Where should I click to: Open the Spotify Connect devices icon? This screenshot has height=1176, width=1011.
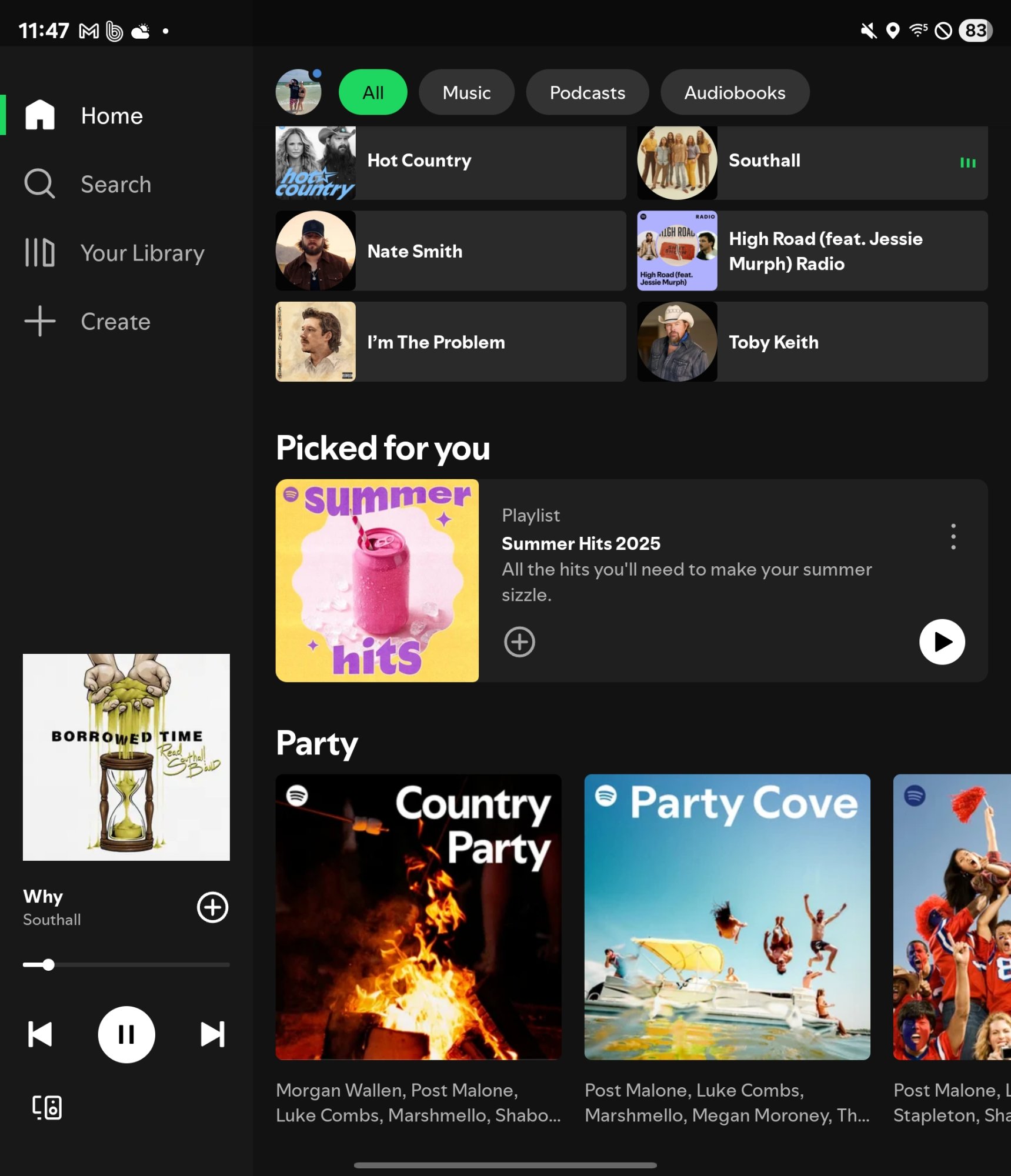pyautogui.click(x=47, y=1108)
